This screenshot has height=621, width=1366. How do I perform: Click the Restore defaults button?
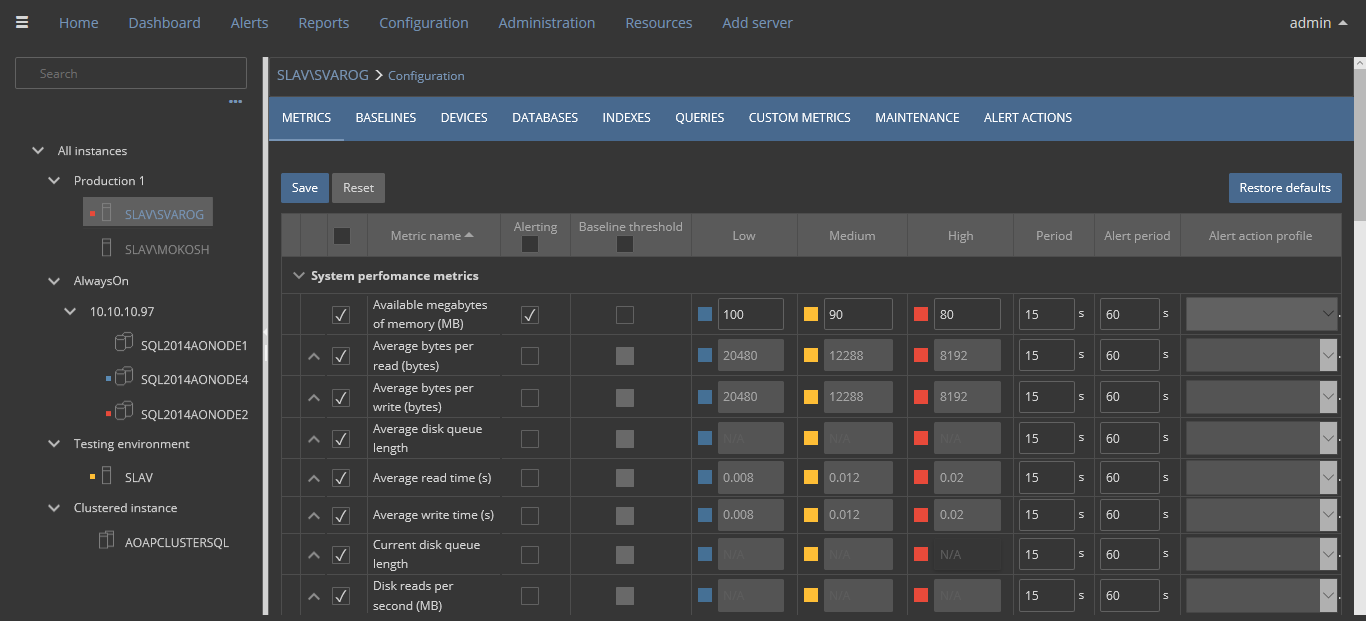point(1285,187)
